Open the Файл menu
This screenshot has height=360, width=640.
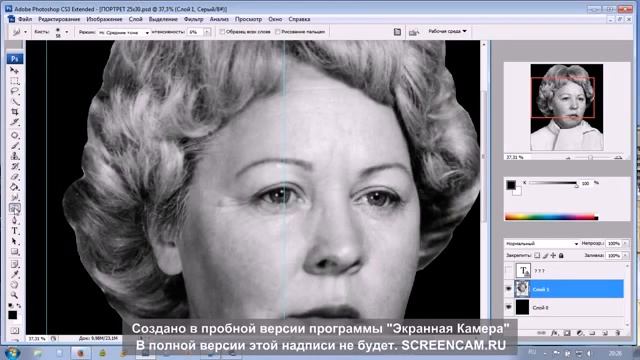[x=25, y=19]
